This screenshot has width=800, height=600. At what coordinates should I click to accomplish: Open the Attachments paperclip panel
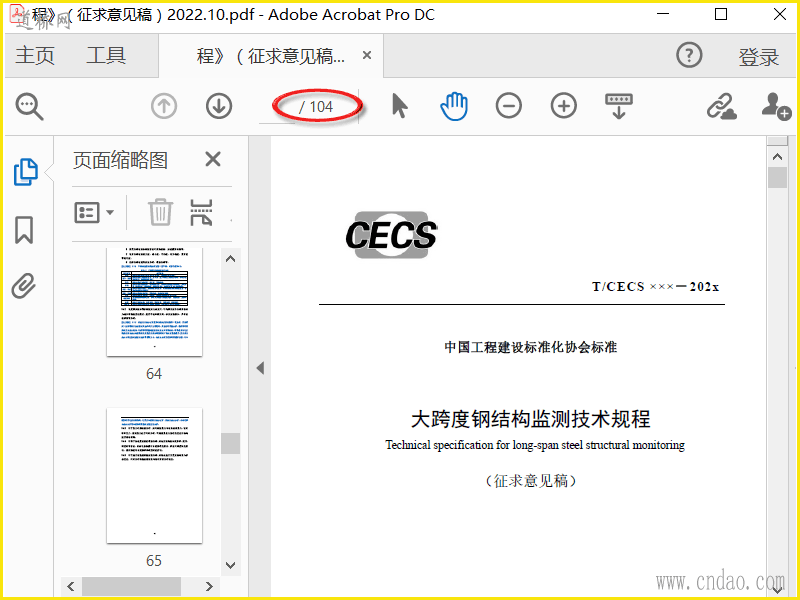[x=24, y=286]
